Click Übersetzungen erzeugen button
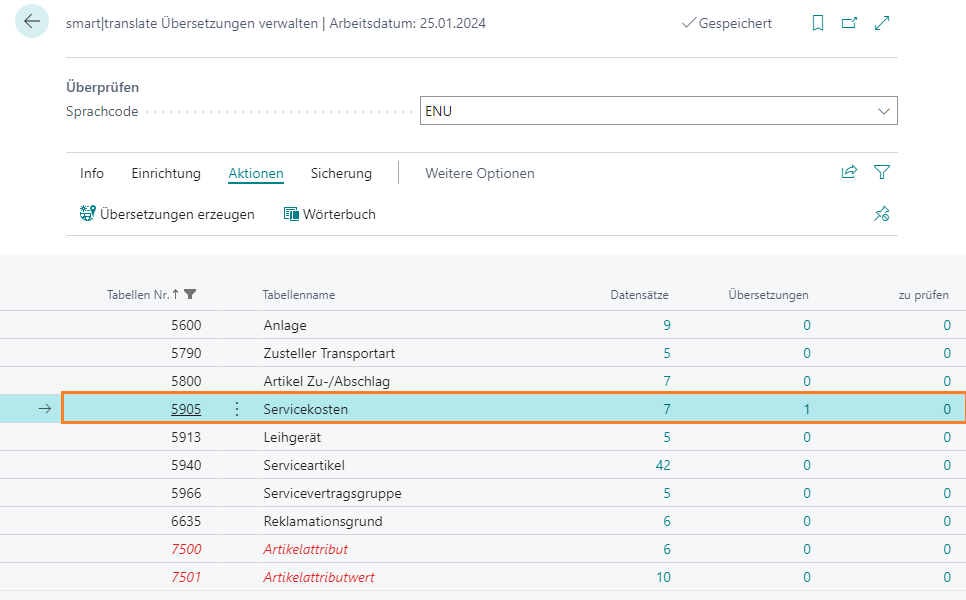Viewport: 966px width, 600px height. 167,214
